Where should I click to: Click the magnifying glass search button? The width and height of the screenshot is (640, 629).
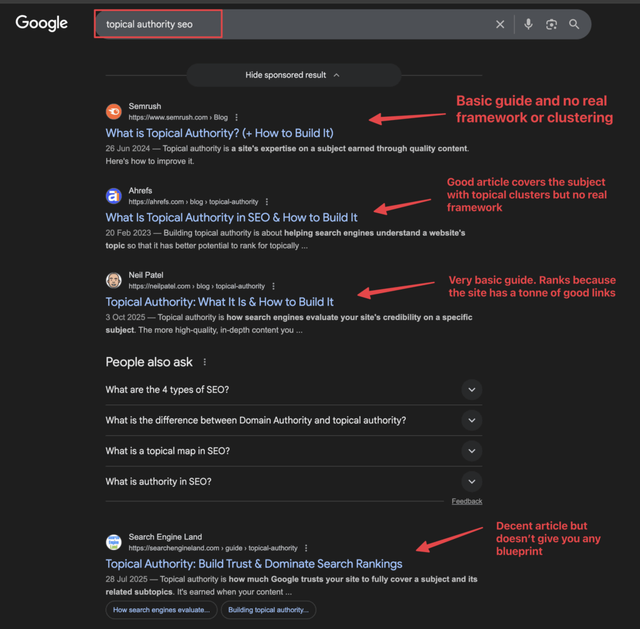(574, 24)
